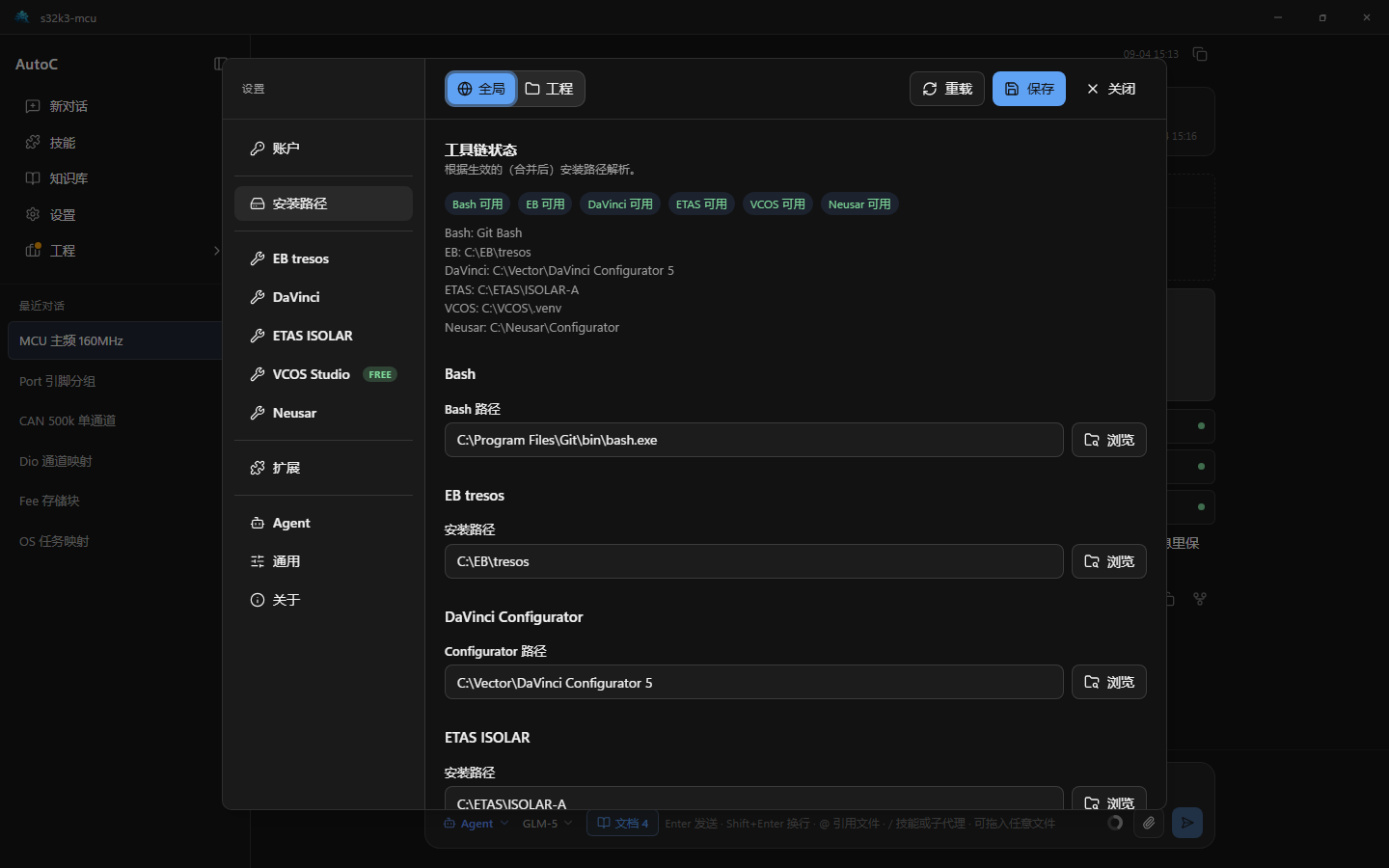Image resolution: width=1389 pixels, height=868 pixels.
Task: Open the GLM-5 model dropdown
Action: coord(548,824)
